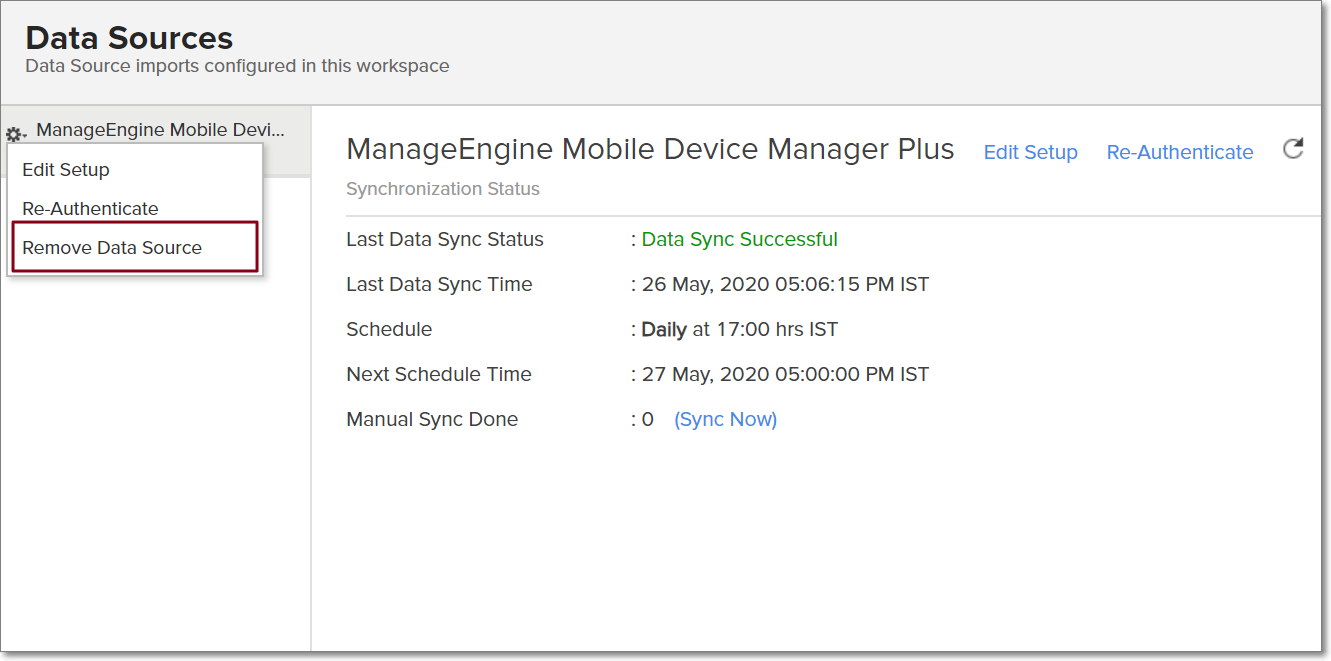Click the Last Data Sync Time value

(785, 285)
